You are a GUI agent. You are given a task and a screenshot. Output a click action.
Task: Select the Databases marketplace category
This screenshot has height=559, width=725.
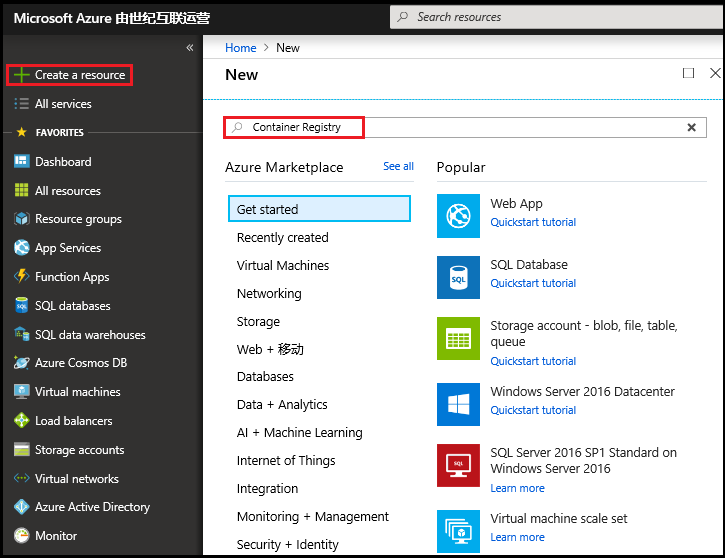click(x=265, y=376)
